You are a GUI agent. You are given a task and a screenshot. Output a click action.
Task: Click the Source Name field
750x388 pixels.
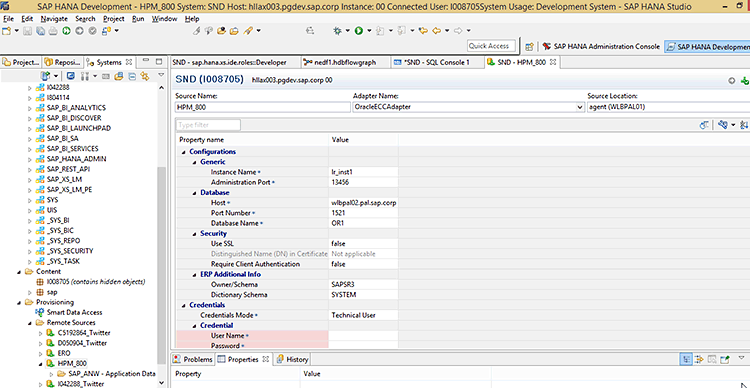(263, 107)
